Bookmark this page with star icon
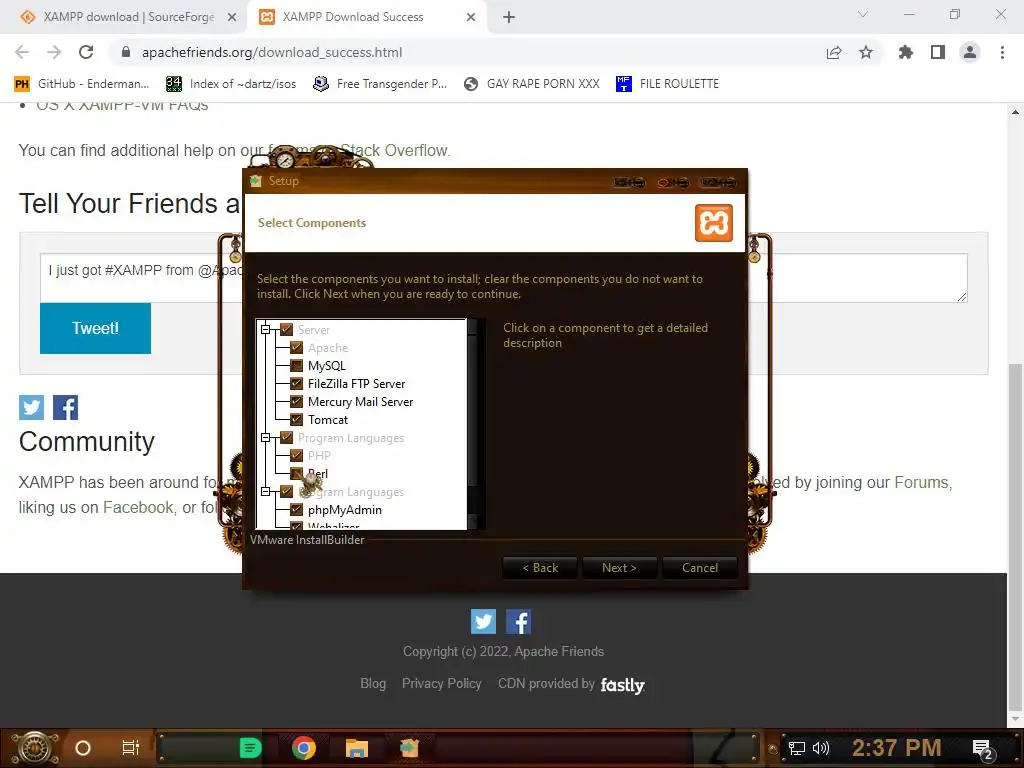Image resolution: width=1024 pixels, height=768 pixels. (x=866, y=52)
